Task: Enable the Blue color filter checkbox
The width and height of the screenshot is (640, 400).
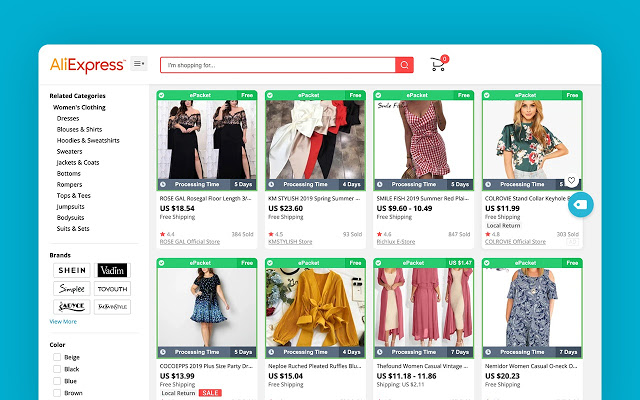Action: pyautogui.click(x=55, y=381)
